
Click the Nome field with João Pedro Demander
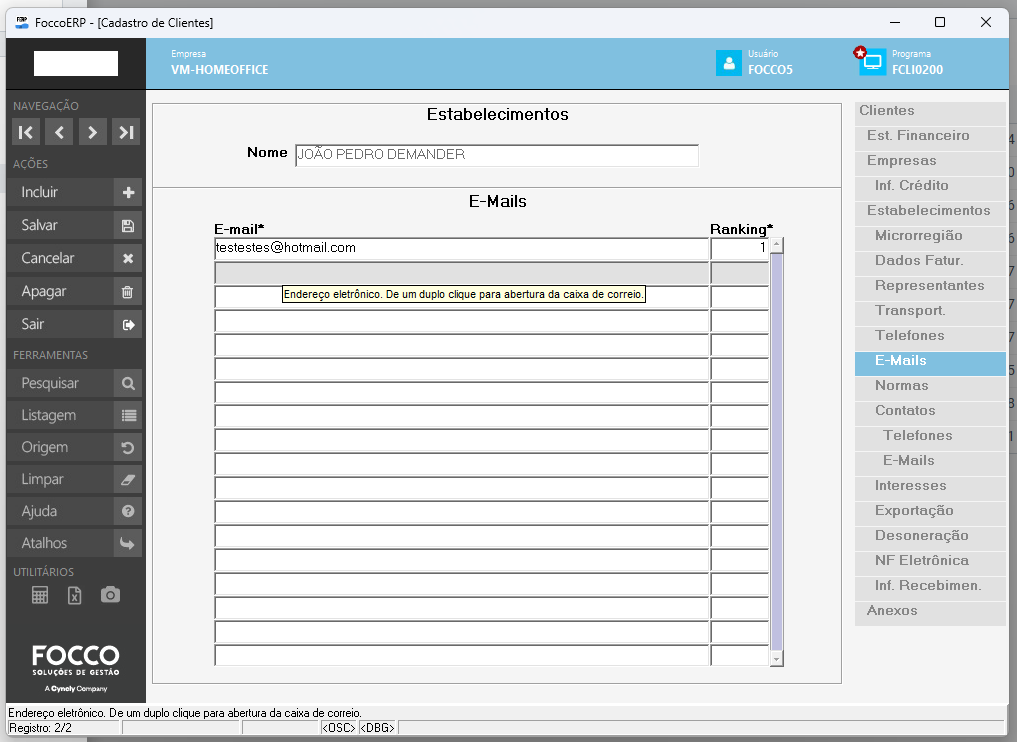click(x=496, y=155)
